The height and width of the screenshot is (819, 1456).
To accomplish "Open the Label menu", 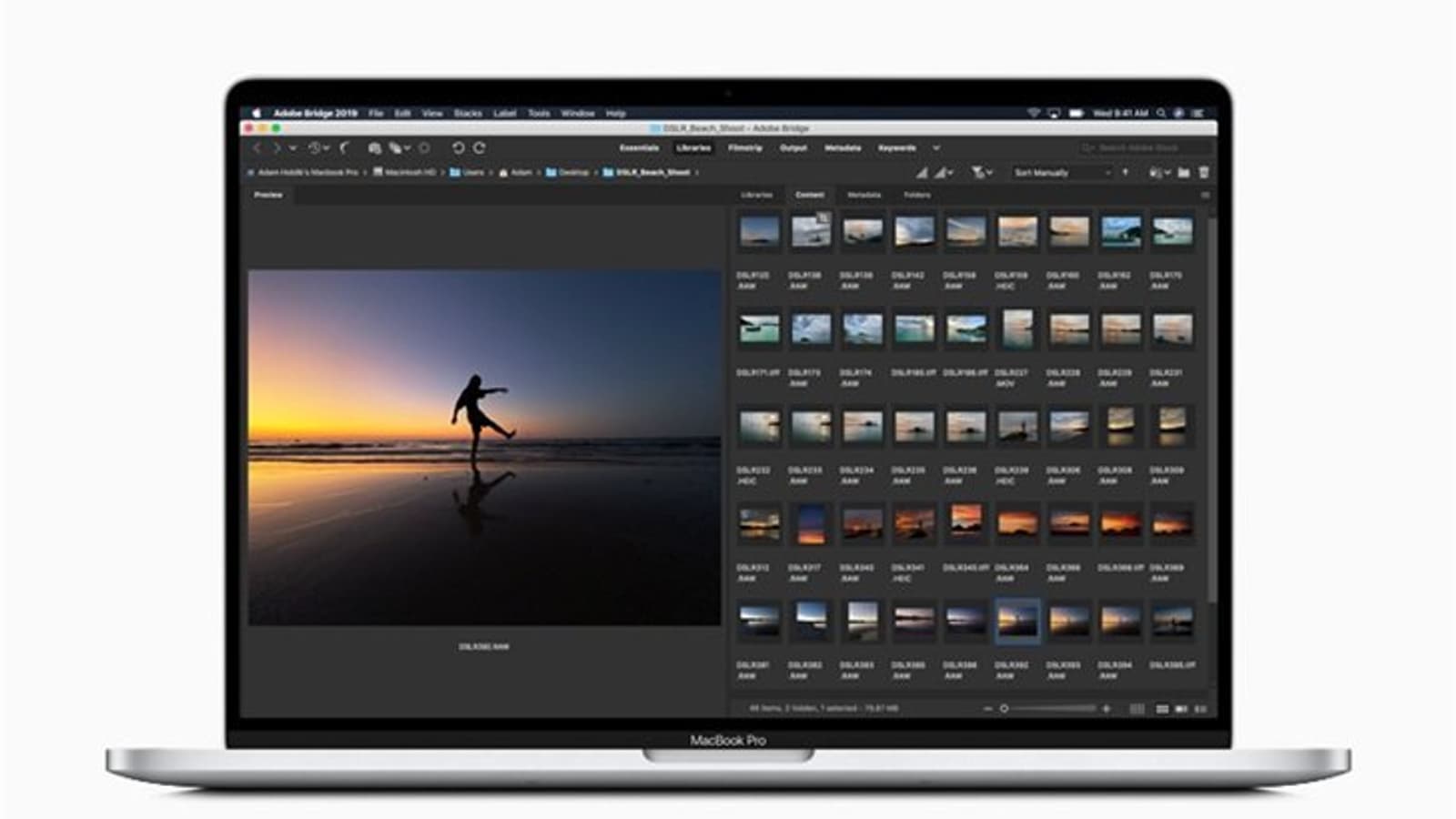I will pos(505,113).
